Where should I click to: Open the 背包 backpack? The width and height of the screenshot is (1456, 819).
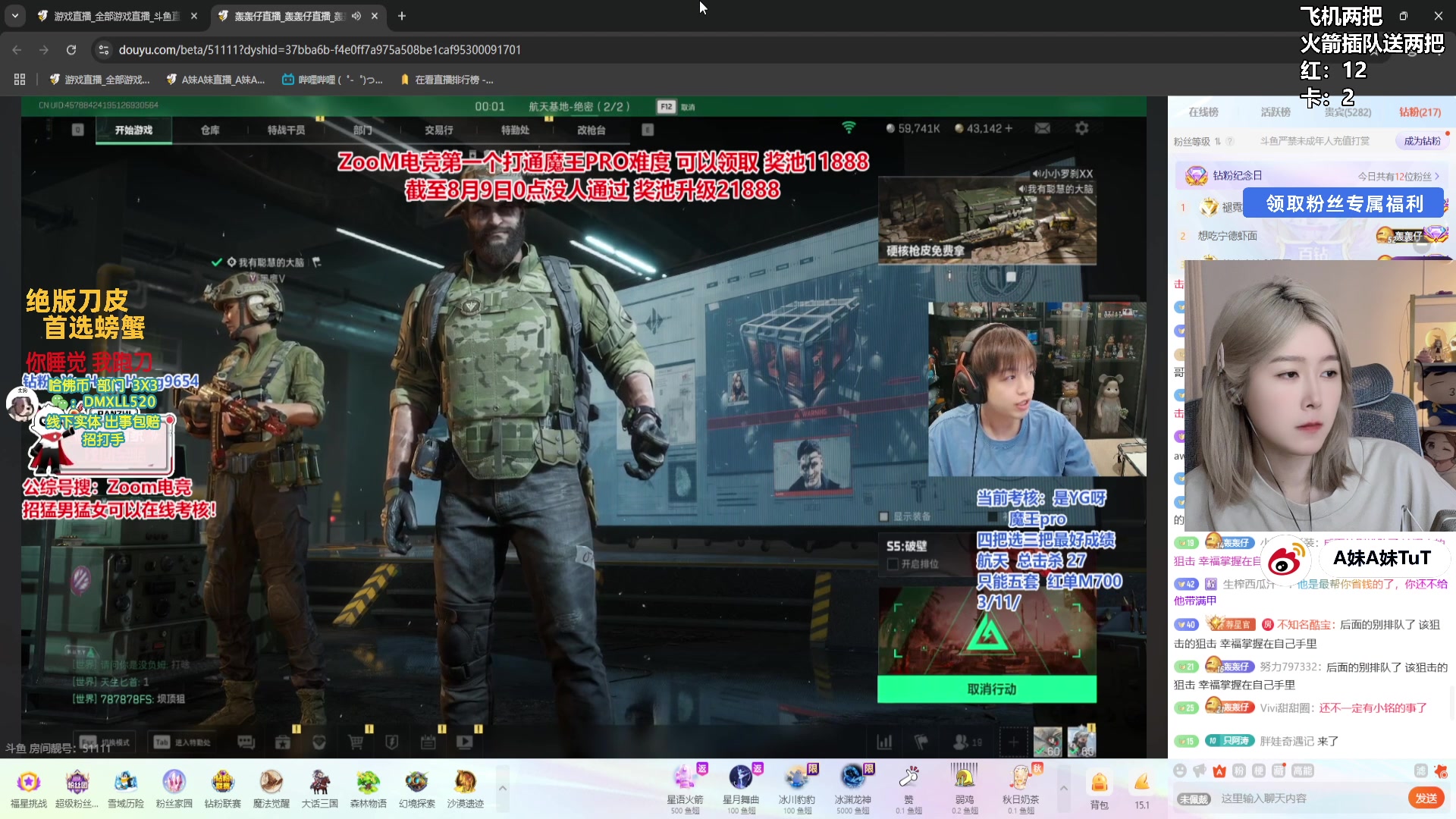click(x=1099, y=790)
